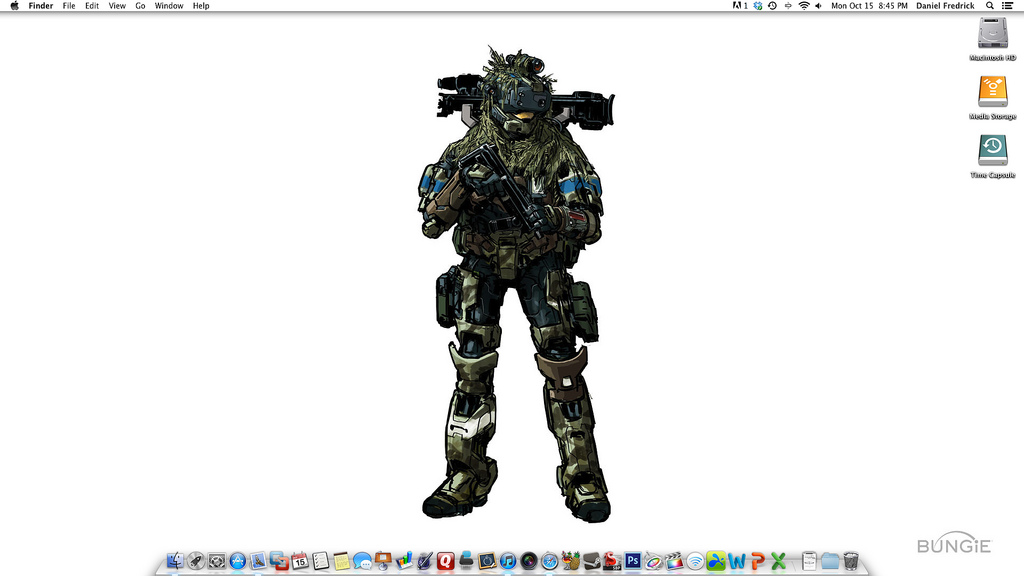1024x576 pixels.
Task: Launch Adobe Photoshop from the dock
Action: (633, 560)
